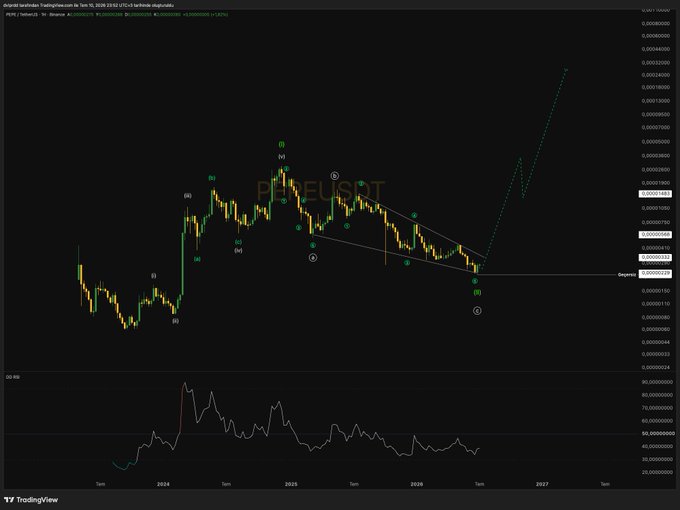This screenshot has height=510, width=680.
Task: Click the PEPE / TetherUS symbol title
Action: (35, 14)
